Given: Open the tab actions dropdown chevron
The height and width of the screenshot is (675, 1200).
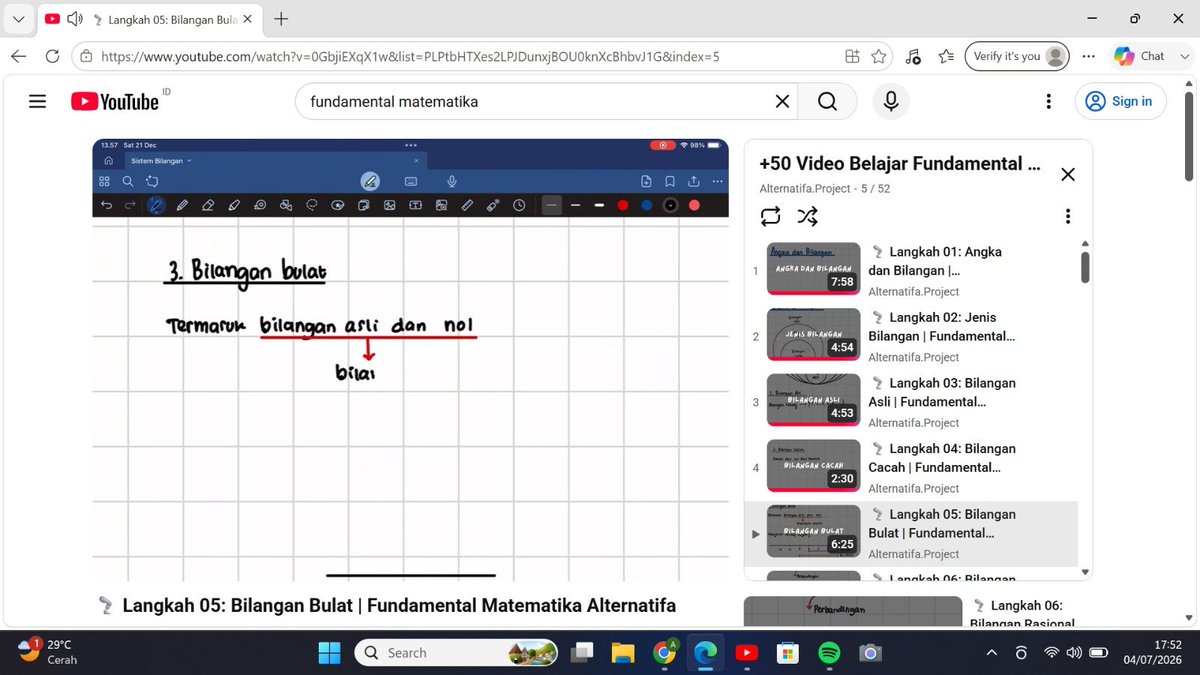Looking at the screenshot, I should pyautogui.click(x=19, y=18).
